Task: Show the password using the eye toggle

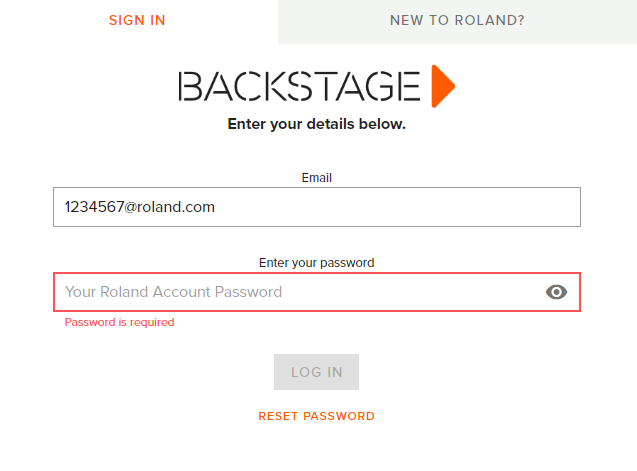Action: pyautogui.click(x=556, y=292)
